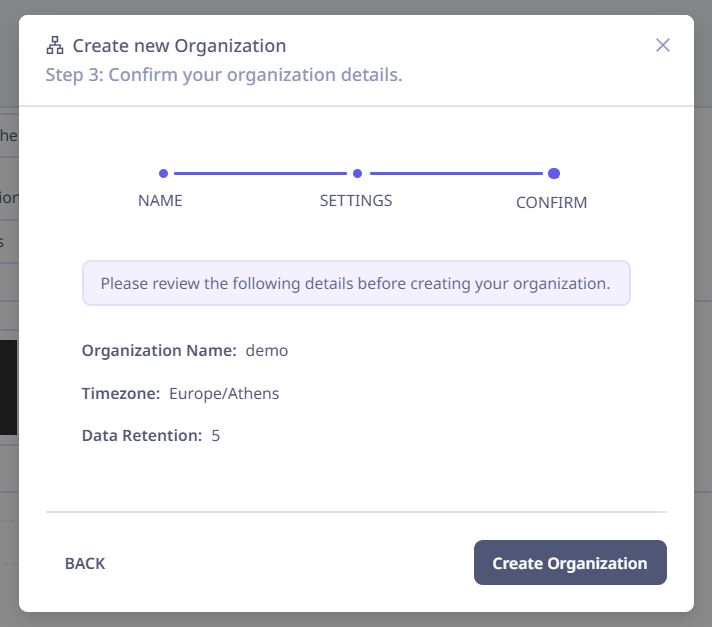Click the Timezone label
712x627 pixels.
[121, 394]
